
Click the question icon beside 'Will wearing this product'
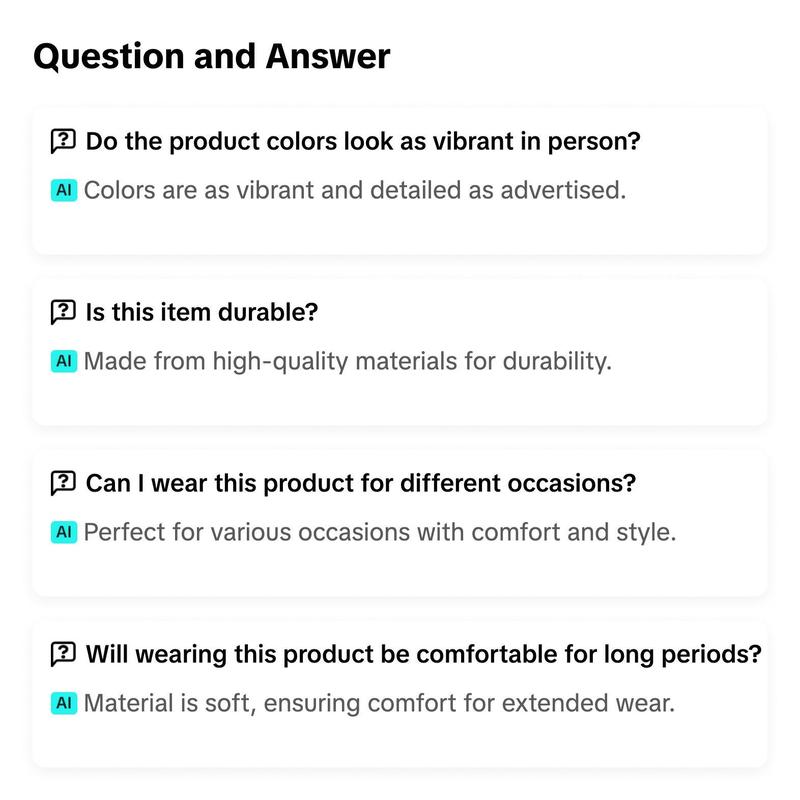63,654
